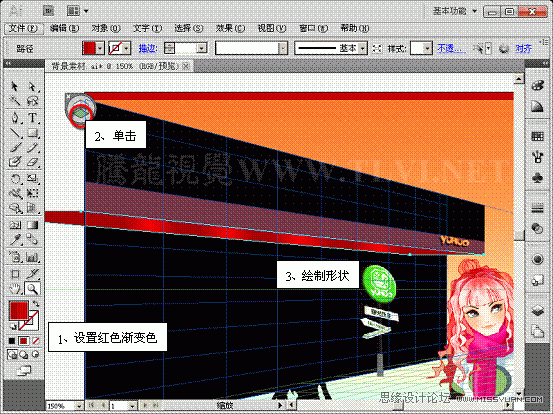The width and height of the screenshot is (553, 414).
Task: Apply None to fill/stroke button
Action: 36,341
